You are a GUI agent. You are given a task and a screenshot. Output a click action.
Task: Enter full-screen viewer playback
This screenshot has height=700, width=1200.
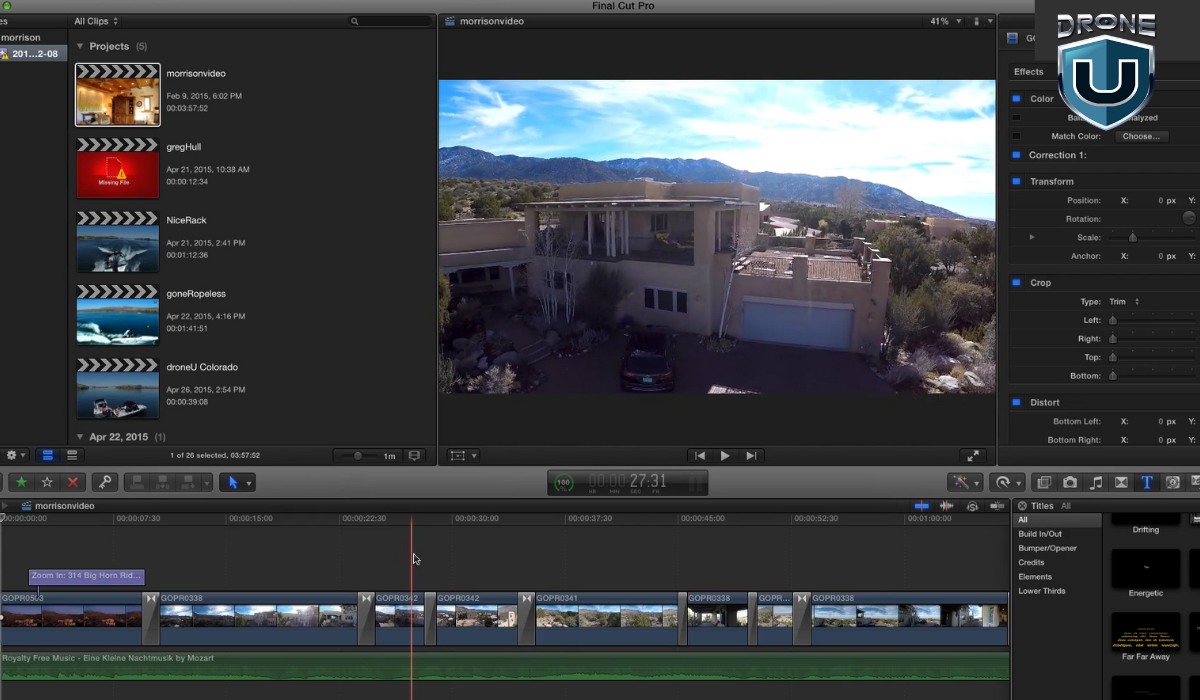972,456
